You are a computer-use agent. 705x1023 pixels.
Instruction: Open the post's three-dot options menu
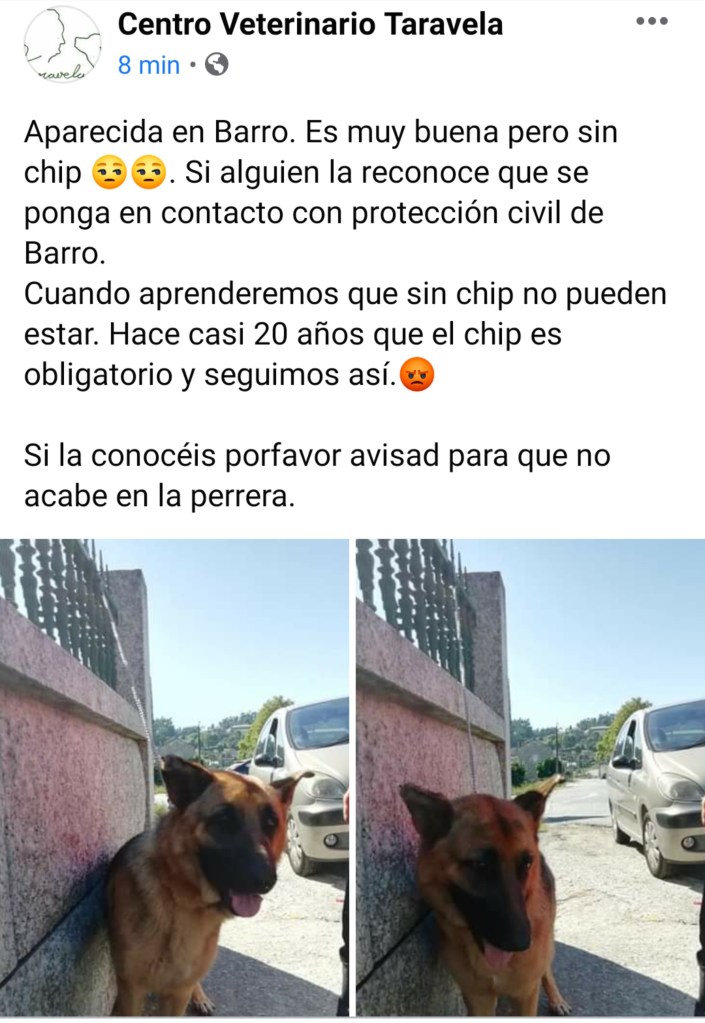tap(652, 22)
